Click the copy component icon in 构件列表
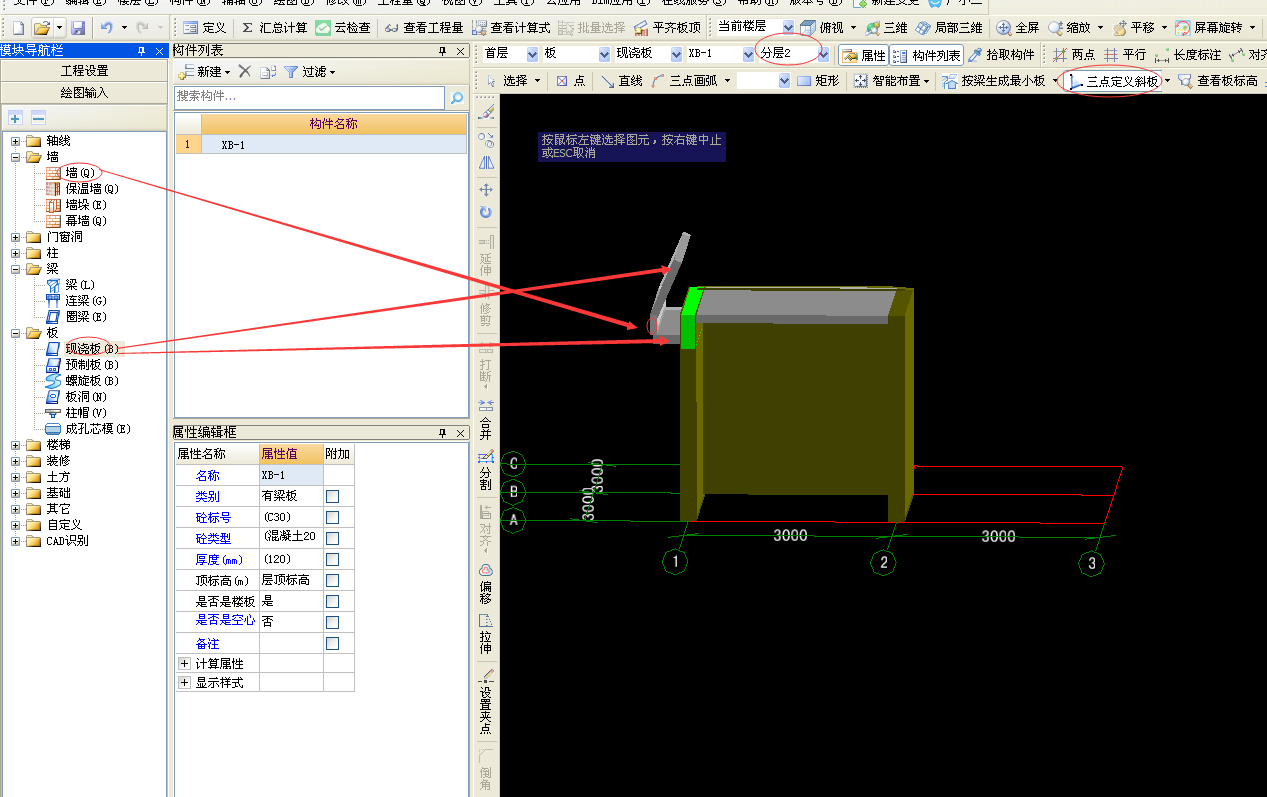Viewport: 1267px width, 797px height. coord(267,71)
